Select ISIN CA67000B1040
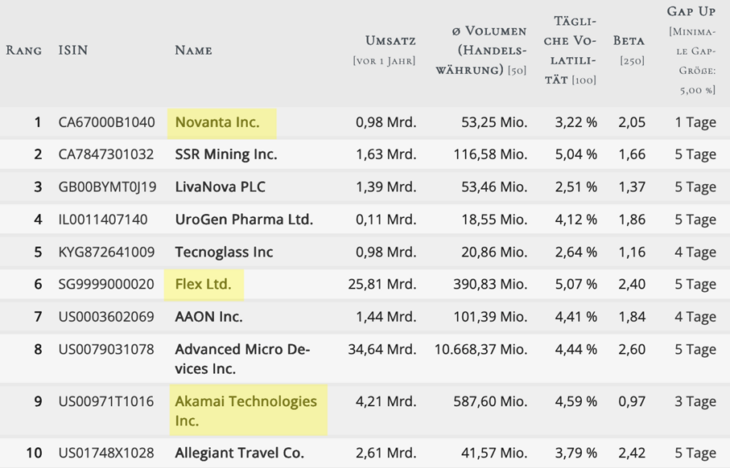 [107, 122]
